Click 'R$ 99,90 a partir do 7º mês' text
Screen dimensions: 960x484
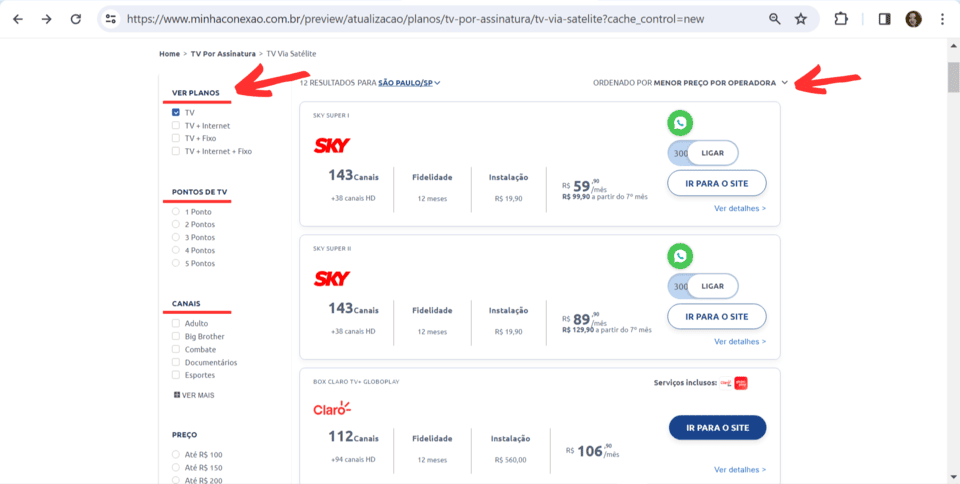point(604,197)
